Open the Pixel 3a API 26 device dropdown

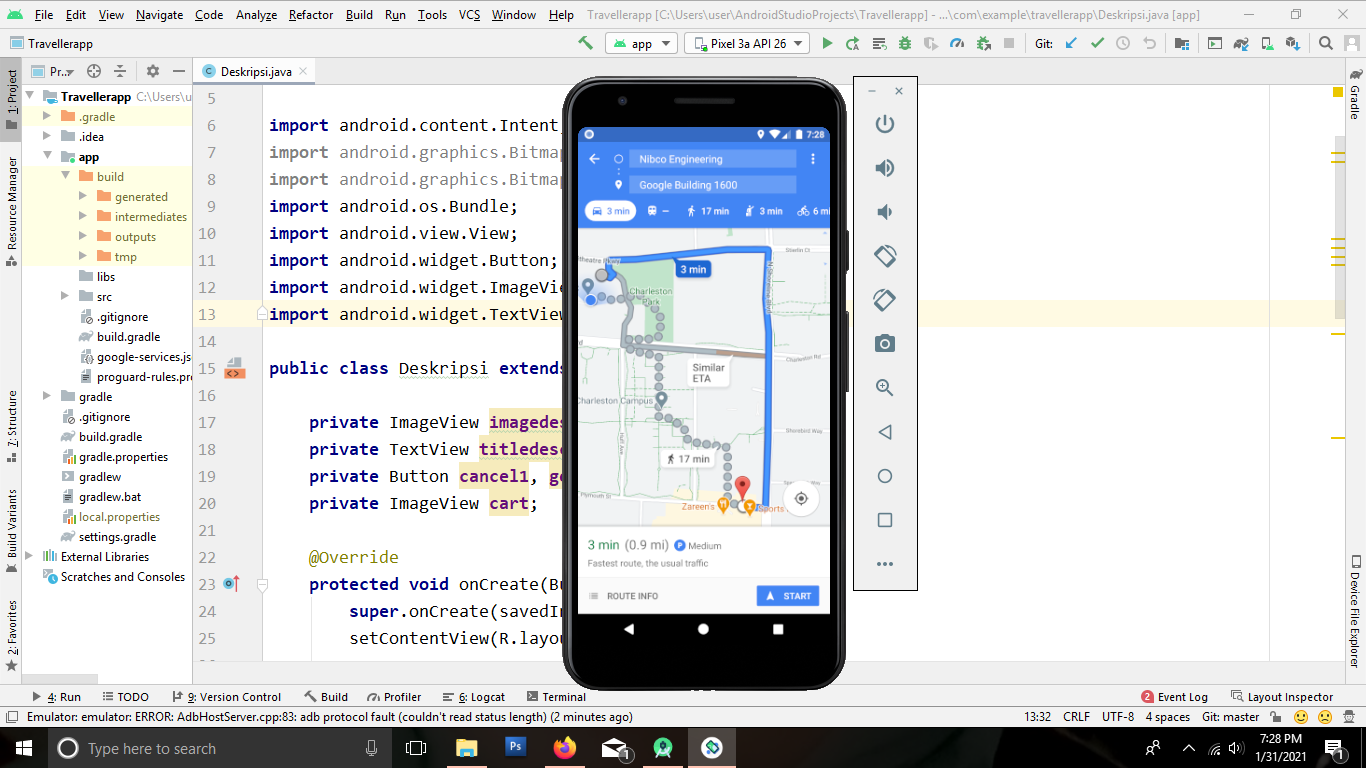[x=747, y=43]
